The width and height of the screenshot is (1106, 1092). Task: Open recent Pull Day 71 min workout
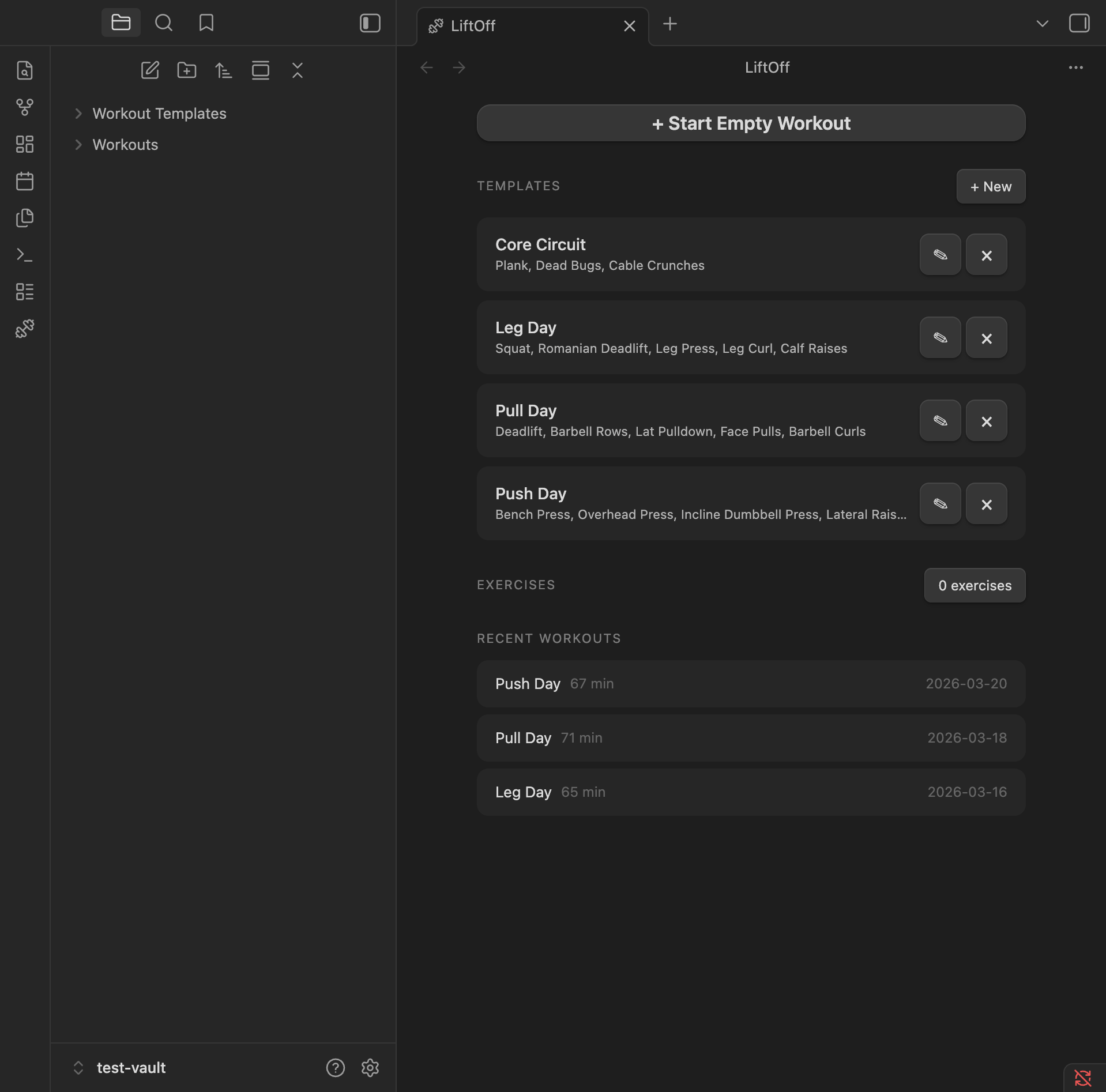coord(751,738)
